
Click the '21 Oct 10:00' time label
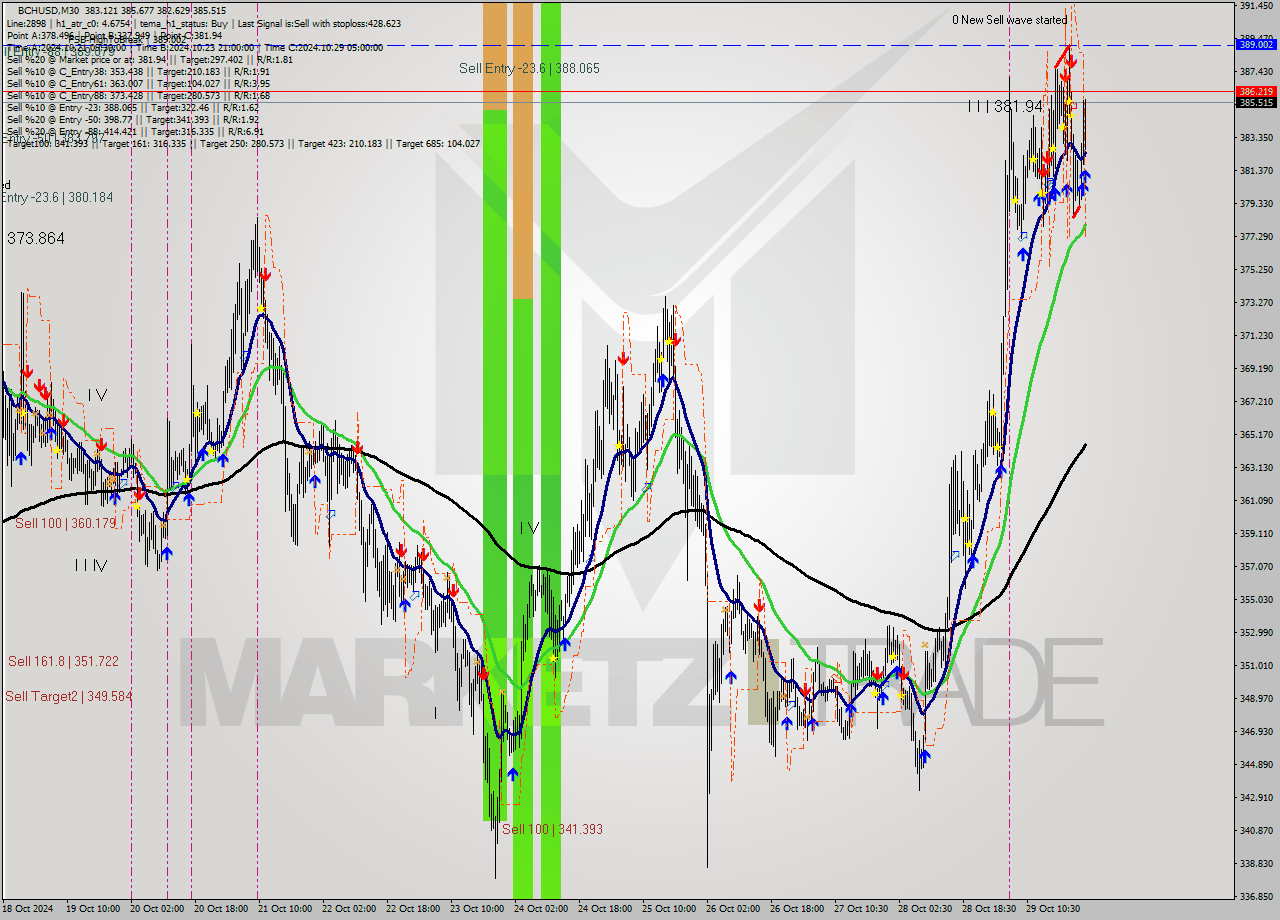point(285,909)
